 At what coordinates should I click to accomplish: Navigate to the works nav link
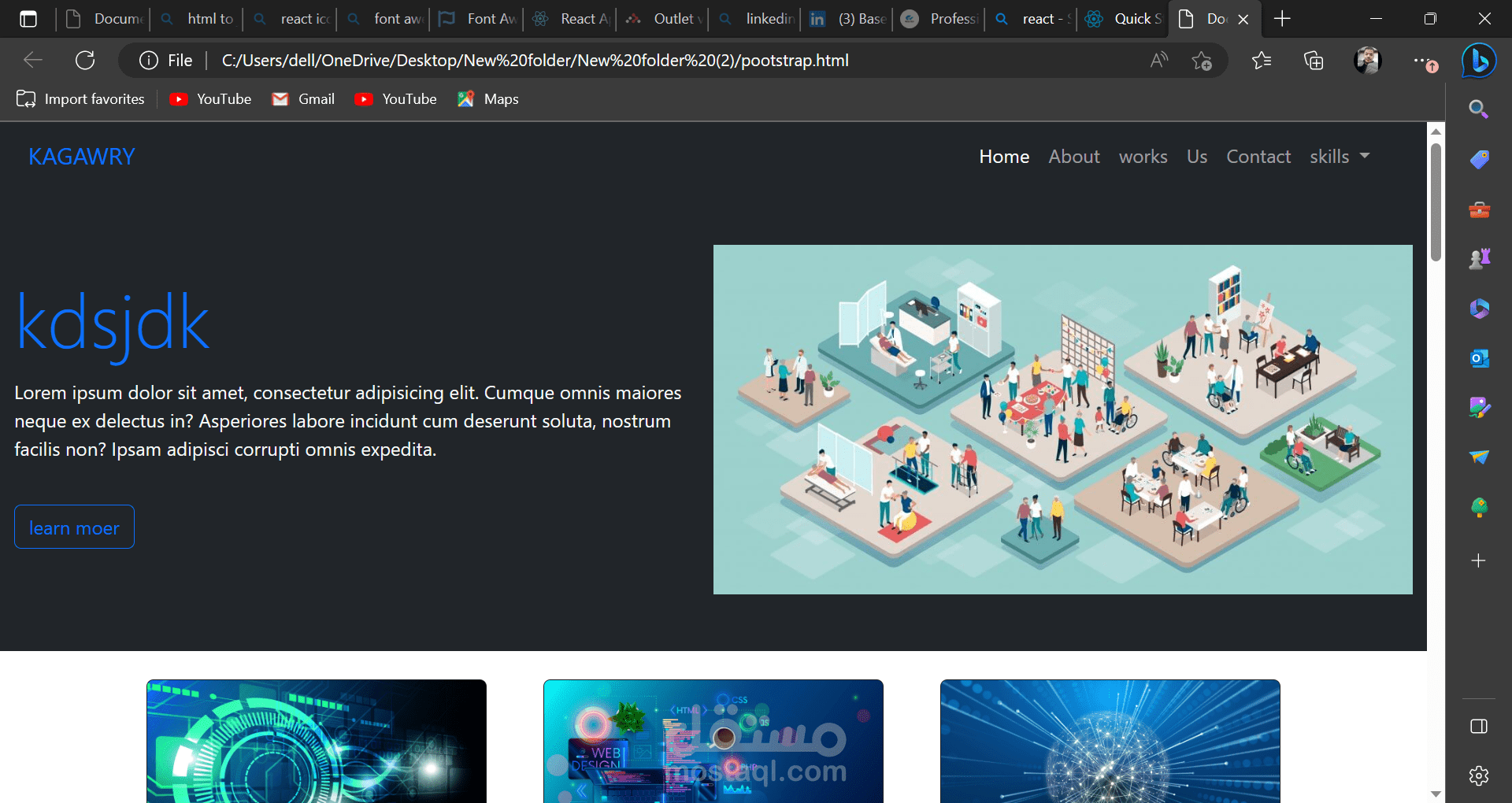click(1143, 157)
